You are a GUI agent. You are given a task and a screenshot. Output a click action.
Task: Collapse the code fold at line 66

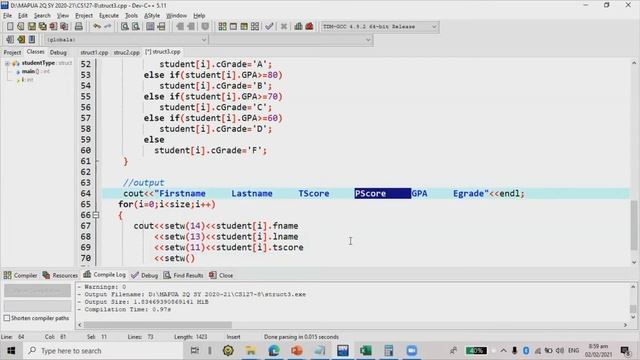pyautogui.click(x=96, y=215)
